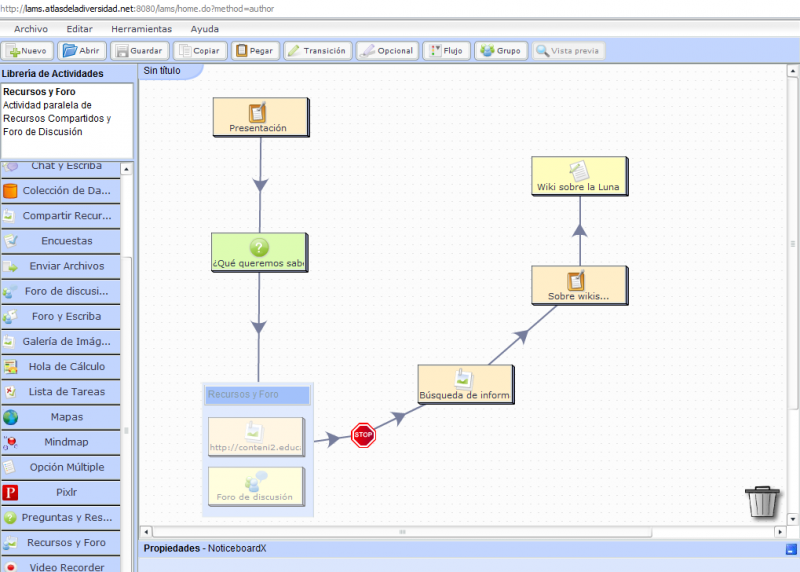Select the Sin título design tab

(171, 71)
